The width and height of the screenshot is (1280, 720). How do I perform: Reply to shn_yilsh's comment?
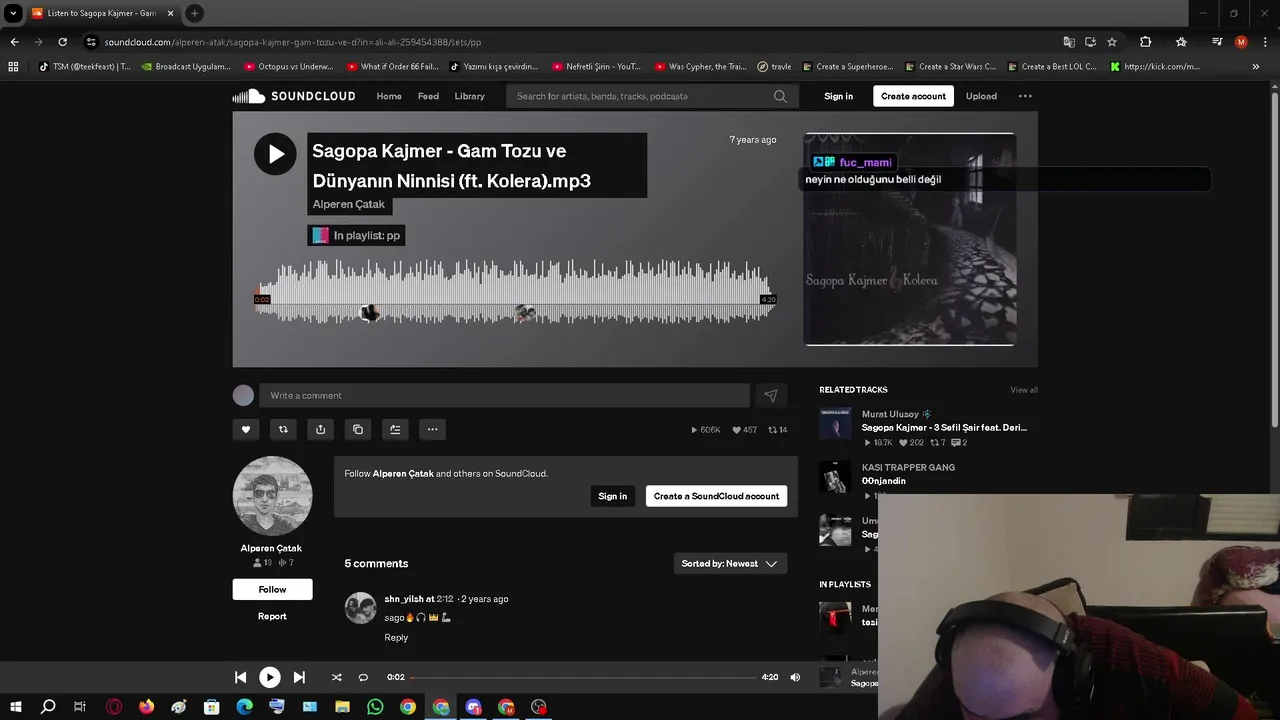pos(396,637)
